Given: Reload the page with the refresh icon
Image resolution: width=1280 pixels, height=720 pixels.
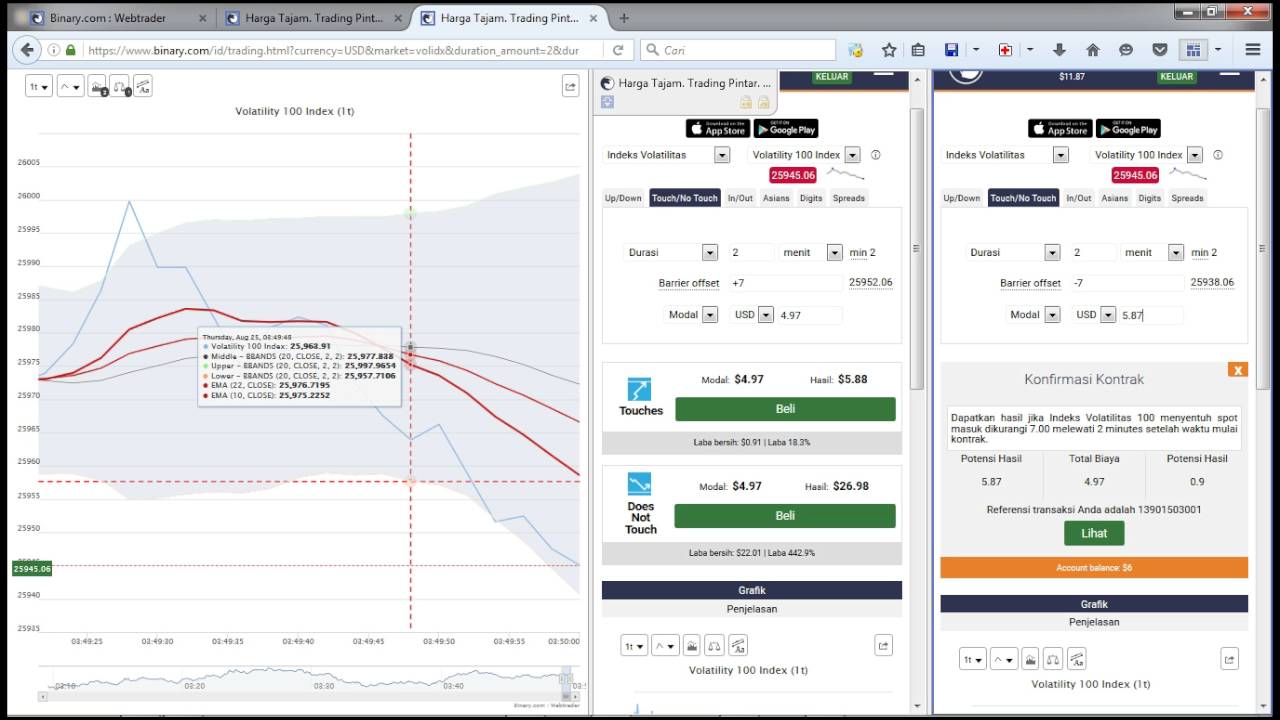Looking at the screenshot, I should tap(618, 50).
